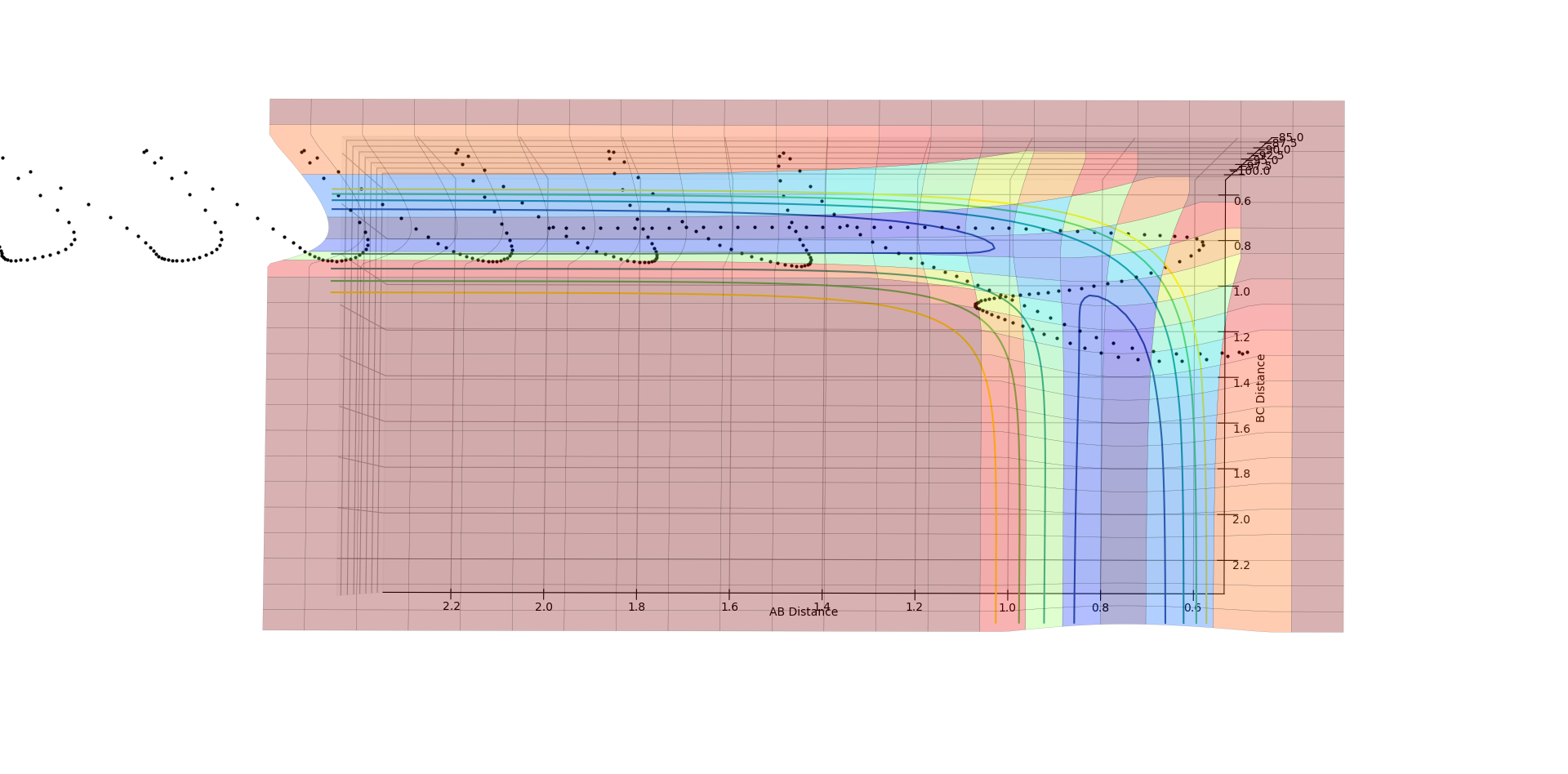Pick the 1.2 tick label on AB Distance axis
Image resolution: width=1568 pixels, height=774 pixels.
(x=915, y=607)
